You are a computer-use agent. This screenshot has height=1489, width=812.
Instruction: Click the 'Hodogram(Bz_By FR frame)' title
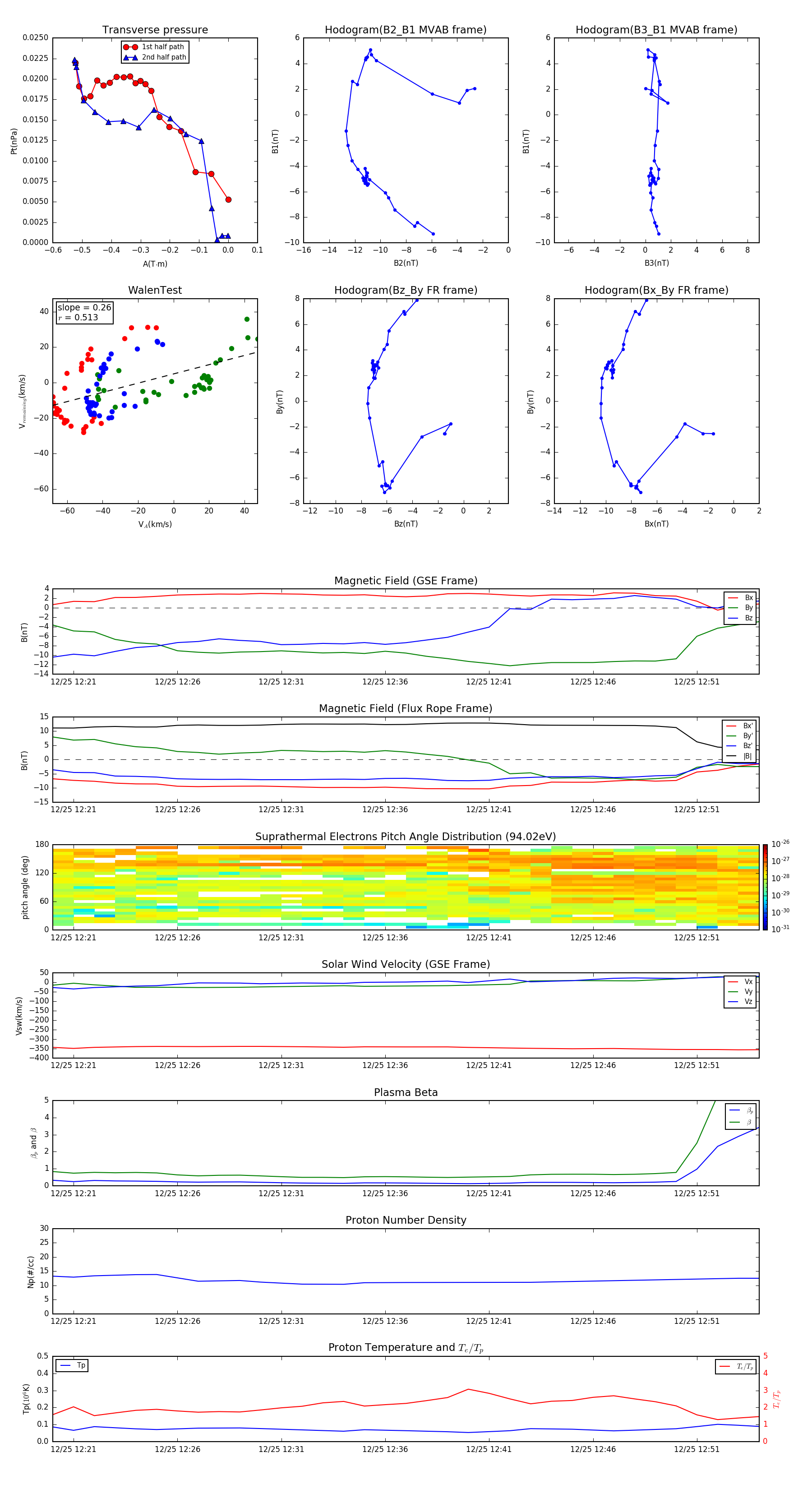pos(406,290)
